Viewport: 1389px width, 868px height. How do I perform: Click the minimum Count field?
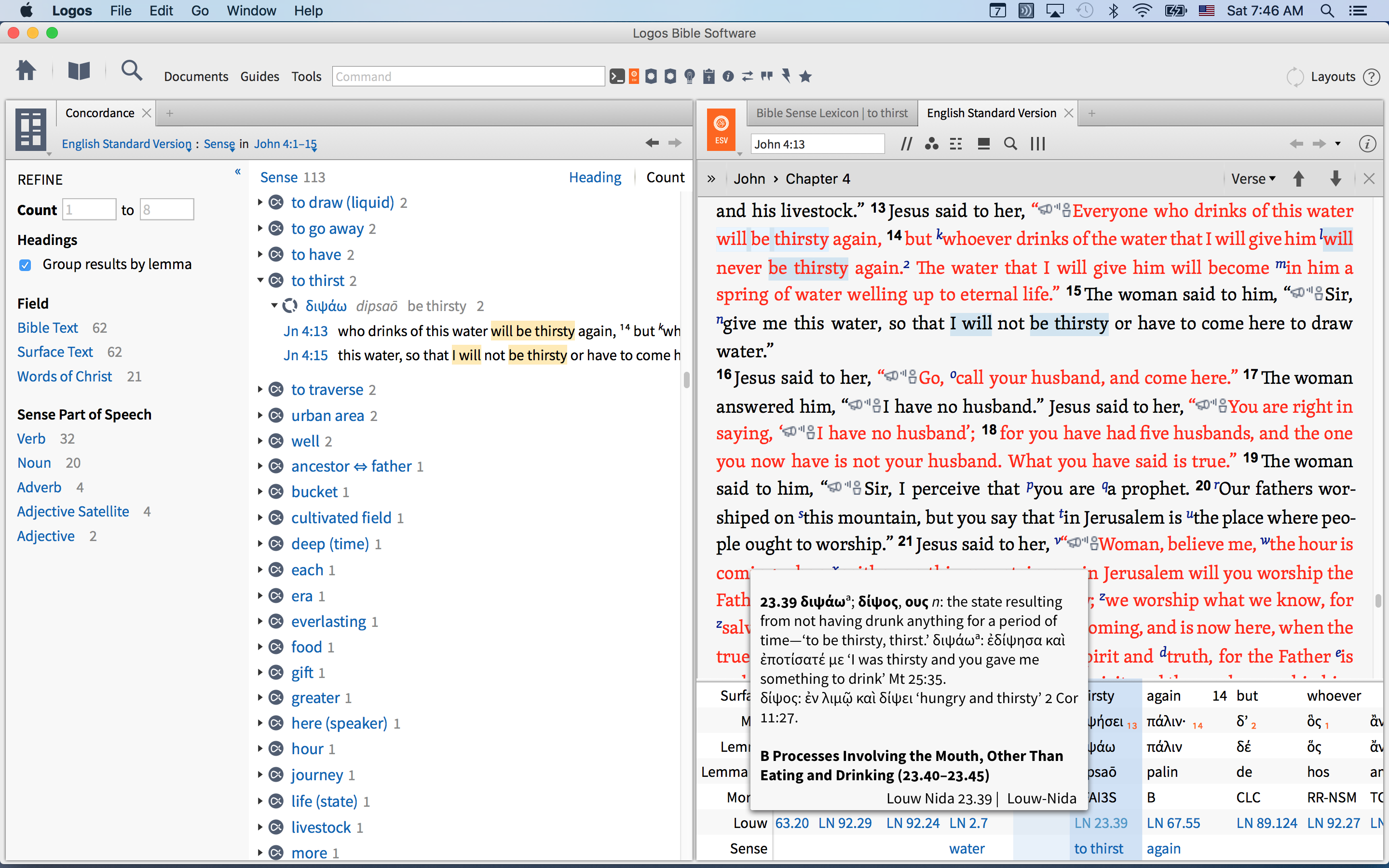coord(89,210)
